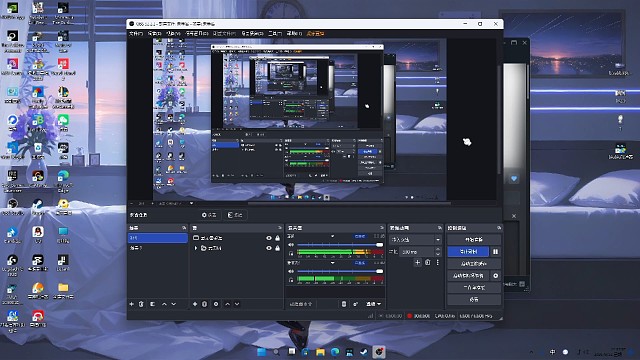
Task: Open the Help menu in OBS
Action: click(294, 33)
